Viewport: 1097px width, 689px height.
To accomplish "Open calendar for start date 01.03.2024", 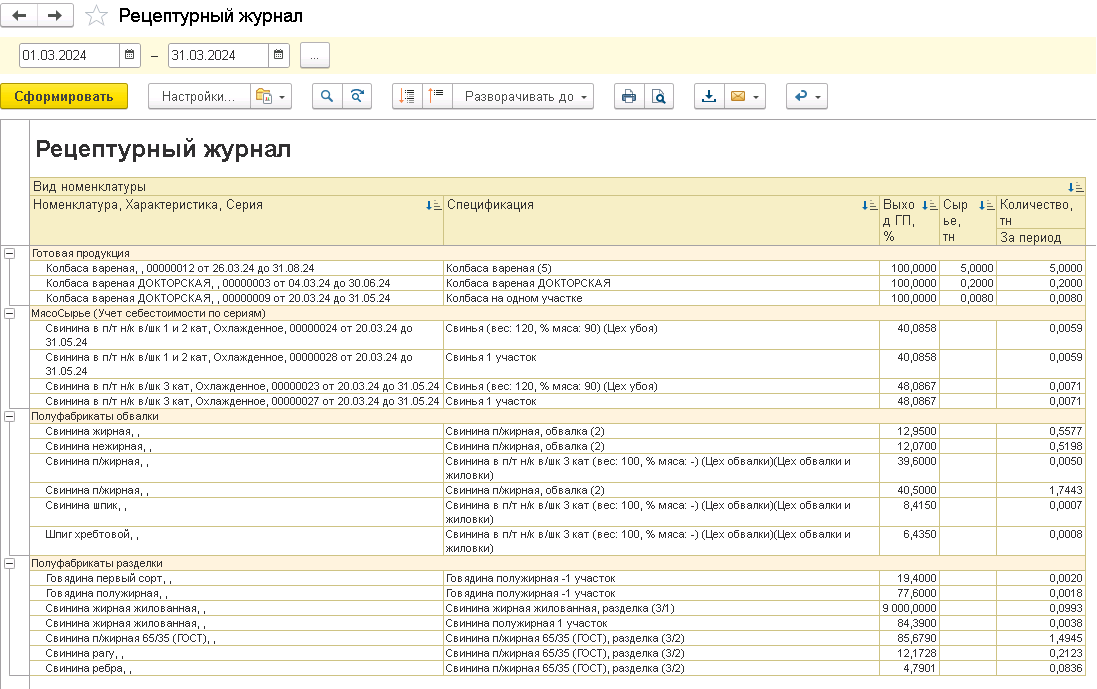I will coord(131,55).
